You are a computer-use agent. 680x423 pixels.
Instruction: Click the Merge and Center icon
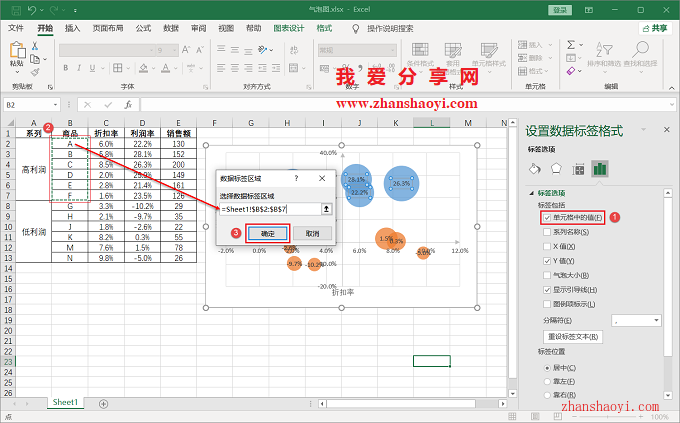pyautogui.click(x=294, y=68)
